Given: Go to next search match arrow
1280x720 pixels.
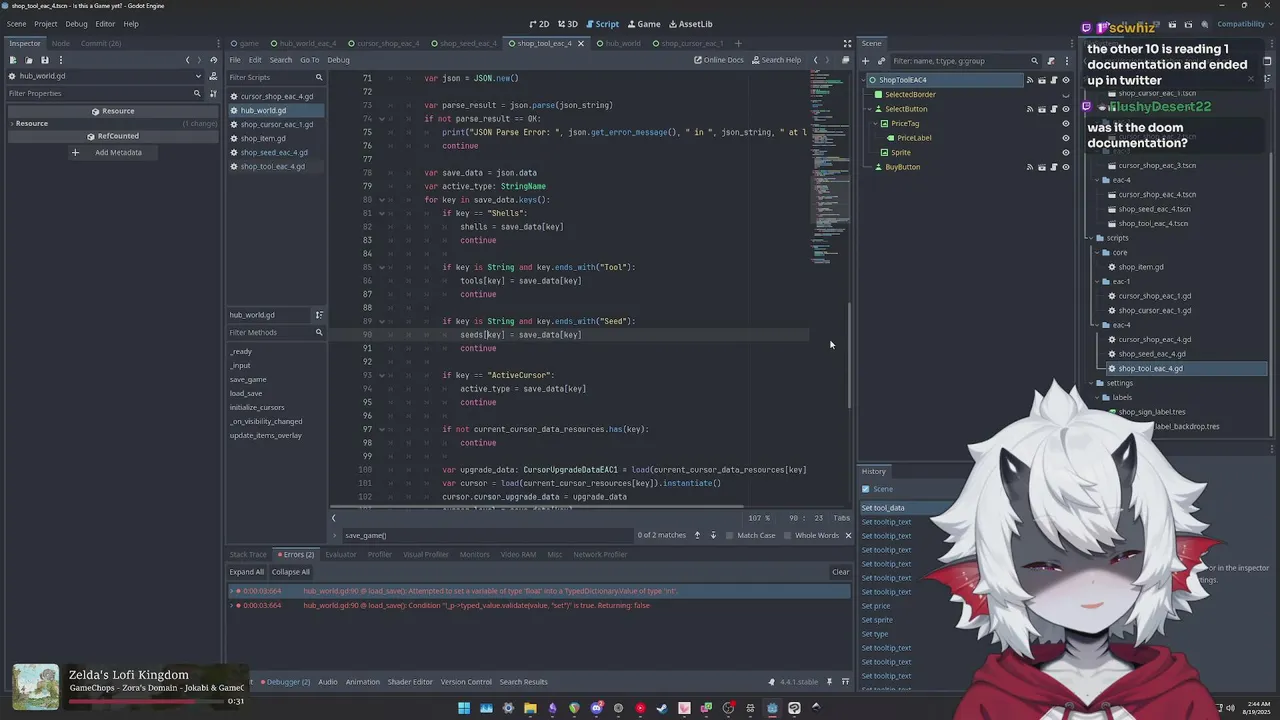Looking at the screenshot, I should click(x=713, y=535).
